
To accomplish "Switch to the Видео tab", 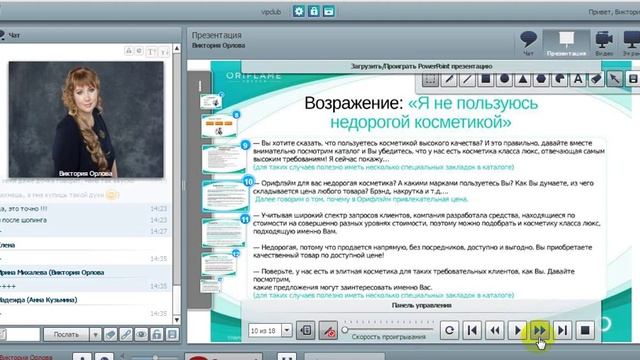I will (x=604, y=43).
